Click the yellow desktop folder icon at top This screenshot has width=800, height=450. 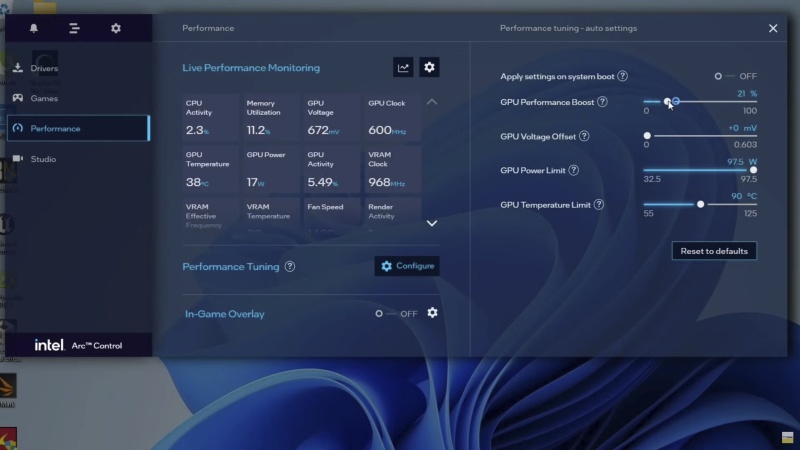click(45, 7)
